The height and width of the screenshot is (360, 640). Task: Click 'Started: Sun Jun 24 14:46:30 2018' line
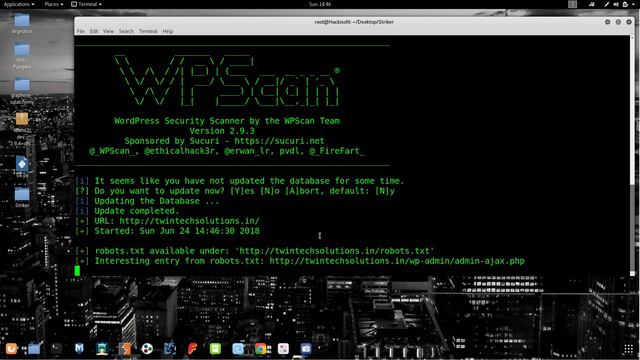pyautogui.click(x=167, y=231)
